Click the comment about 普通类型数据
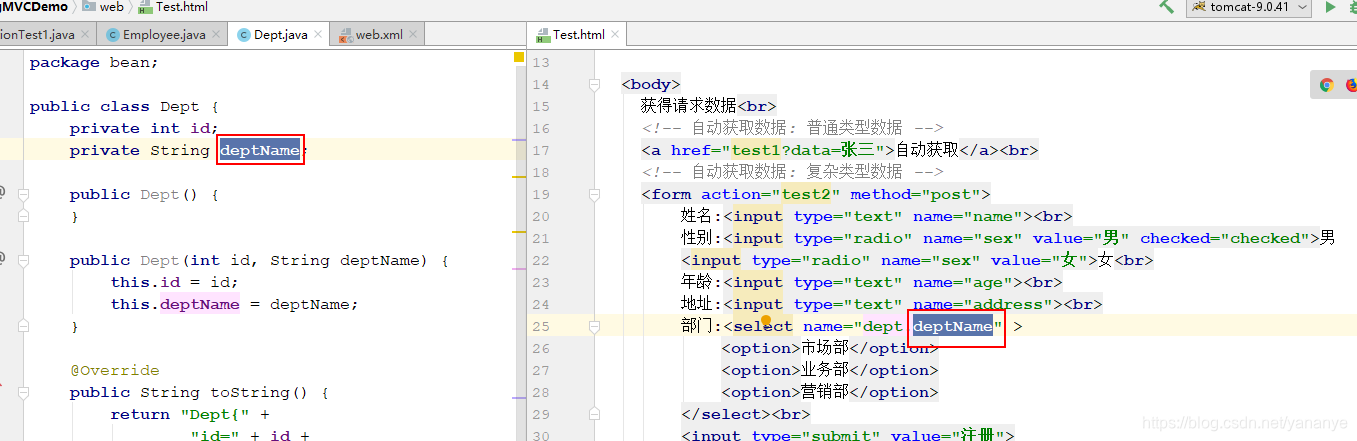 click(x=793, y=128)
